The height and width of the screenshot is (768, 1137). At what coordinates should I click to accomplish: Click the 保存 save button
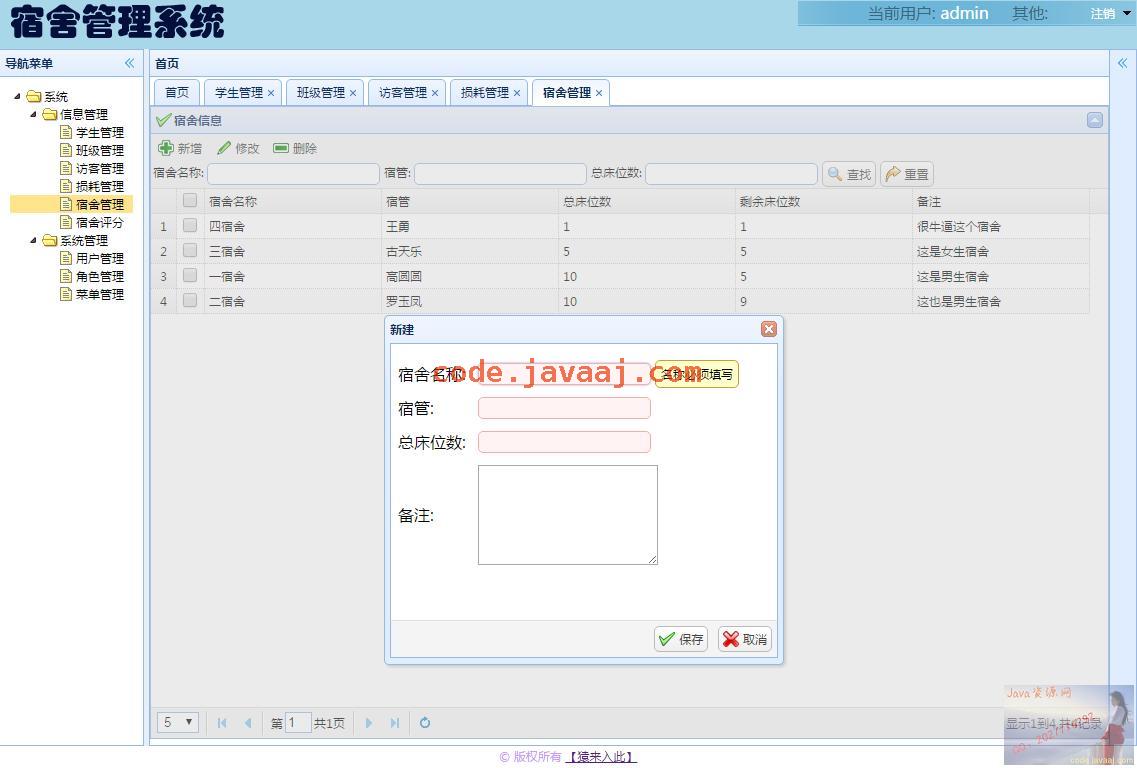pos(681,639)
